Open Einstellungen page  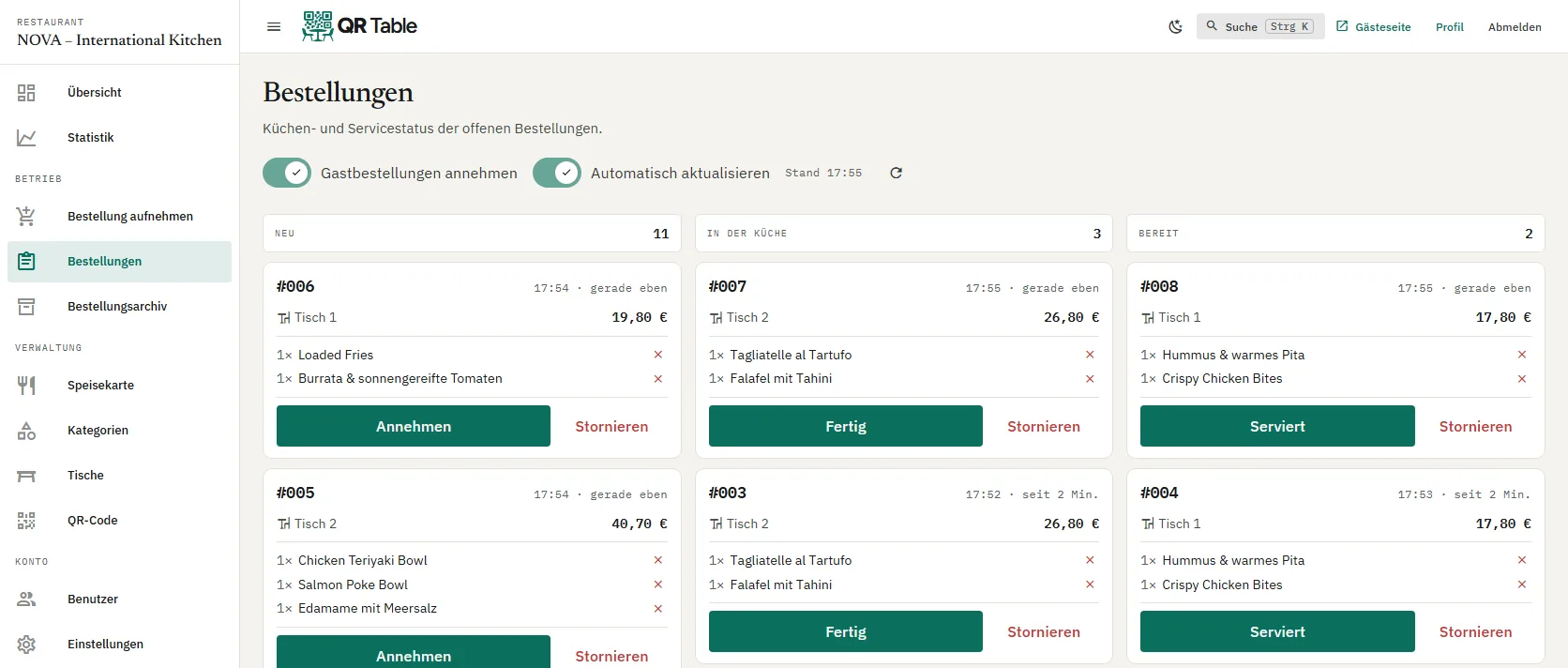[x=119, y=644]
